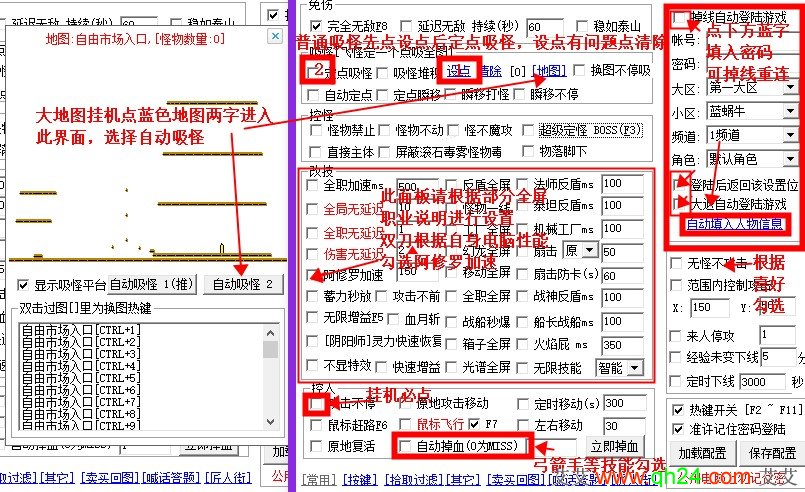Click the 自动吸怪 2 button
Screen dimensions: 805x492
[241, 285]
